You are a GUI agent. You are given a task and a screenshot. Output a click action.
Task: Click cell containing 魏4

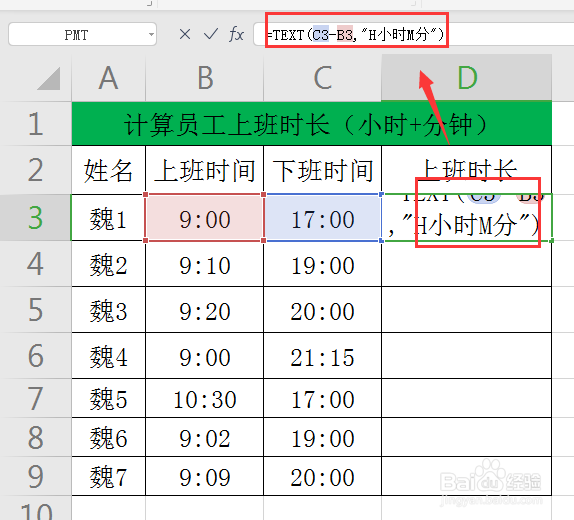tap(108, 356)
